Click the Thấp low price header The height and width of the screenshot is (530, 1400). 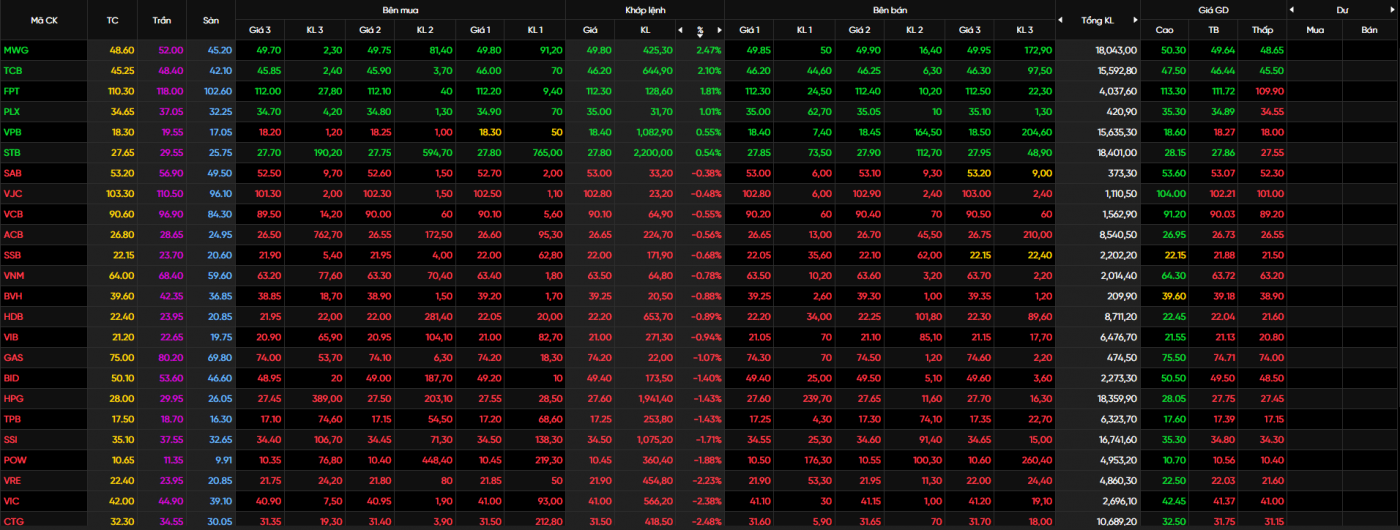(x=1263, y=30)
